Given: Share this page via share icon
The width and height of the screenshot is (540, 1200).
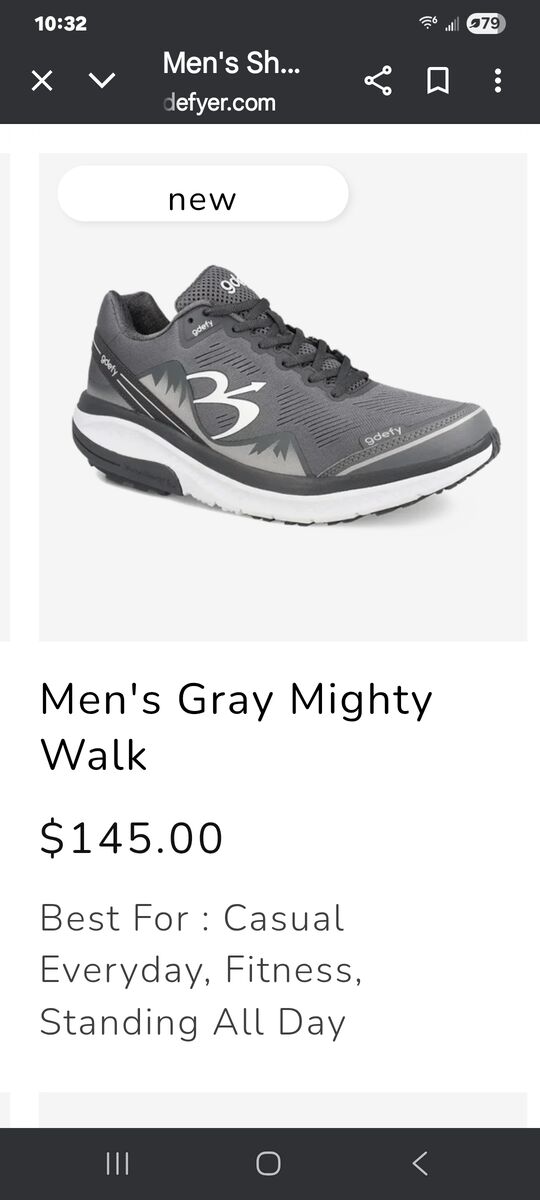Looking at the screenshot, I should coord(377,81).
